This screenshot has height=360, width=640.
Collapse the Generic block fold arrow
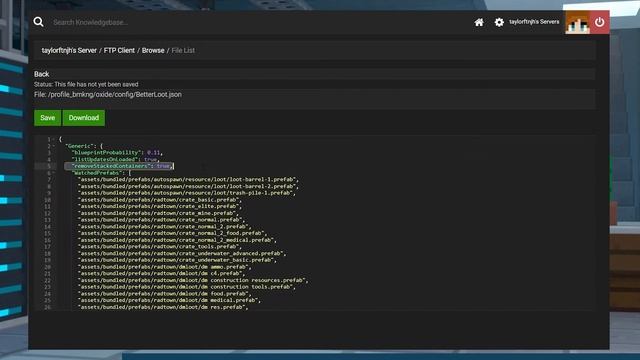coord(53,146)
